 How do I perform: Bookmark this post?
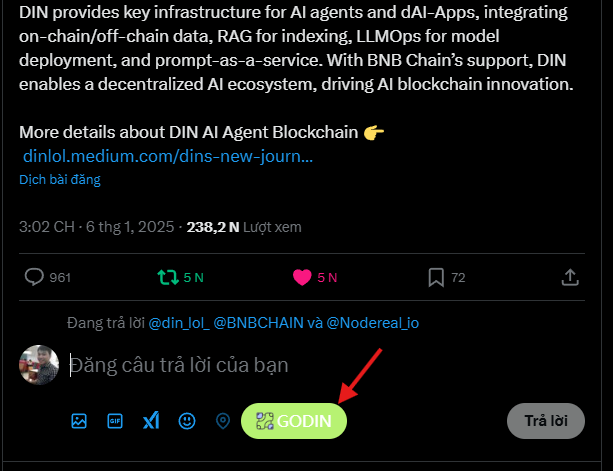436,276
